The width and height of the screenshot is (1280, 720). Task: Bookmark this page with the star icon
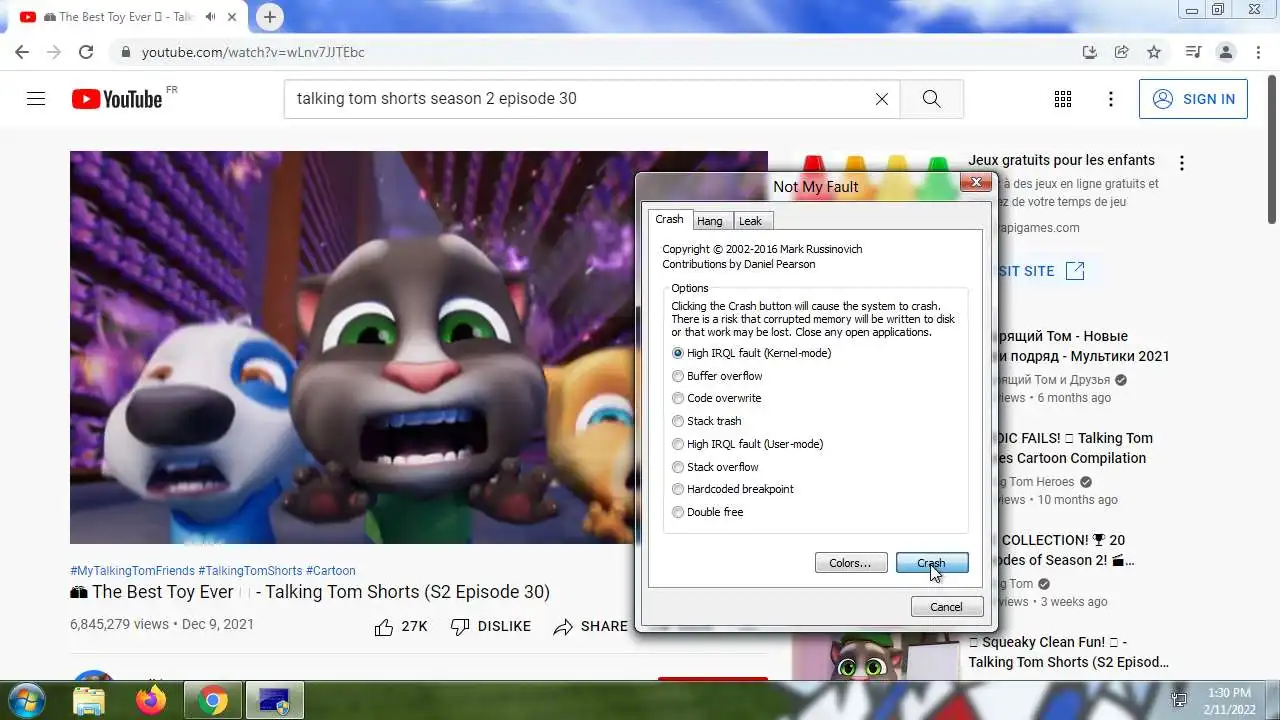tap(1154, 52)
